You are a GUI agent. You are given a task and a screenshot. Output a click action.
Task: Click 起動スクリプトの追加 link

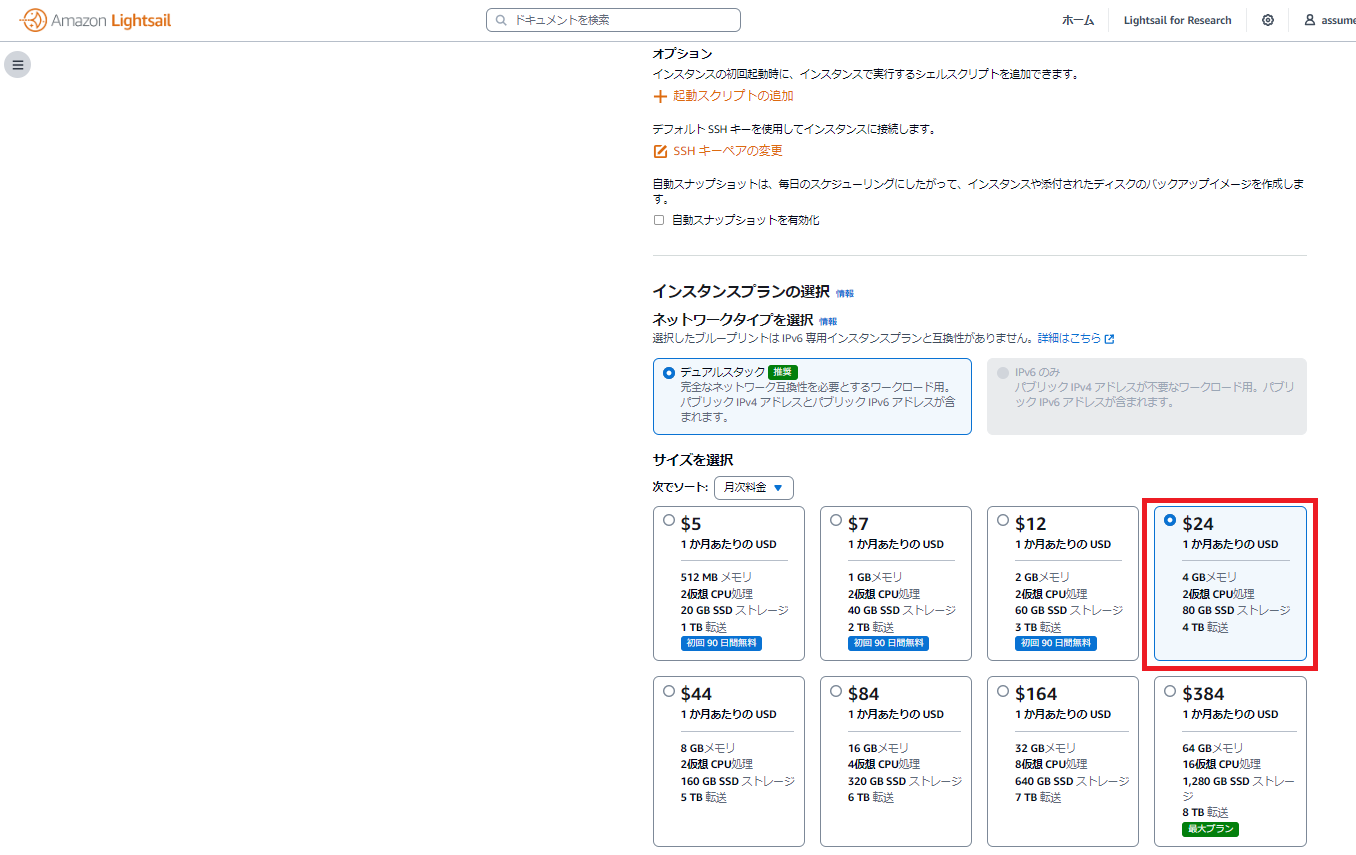point(733,96)
